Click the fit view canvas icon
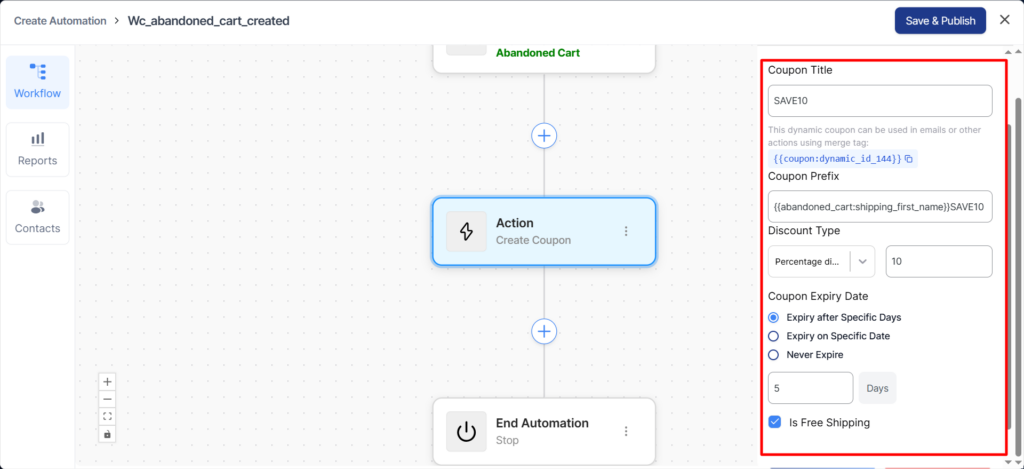The image size is (1024, 469). point(108,416)
